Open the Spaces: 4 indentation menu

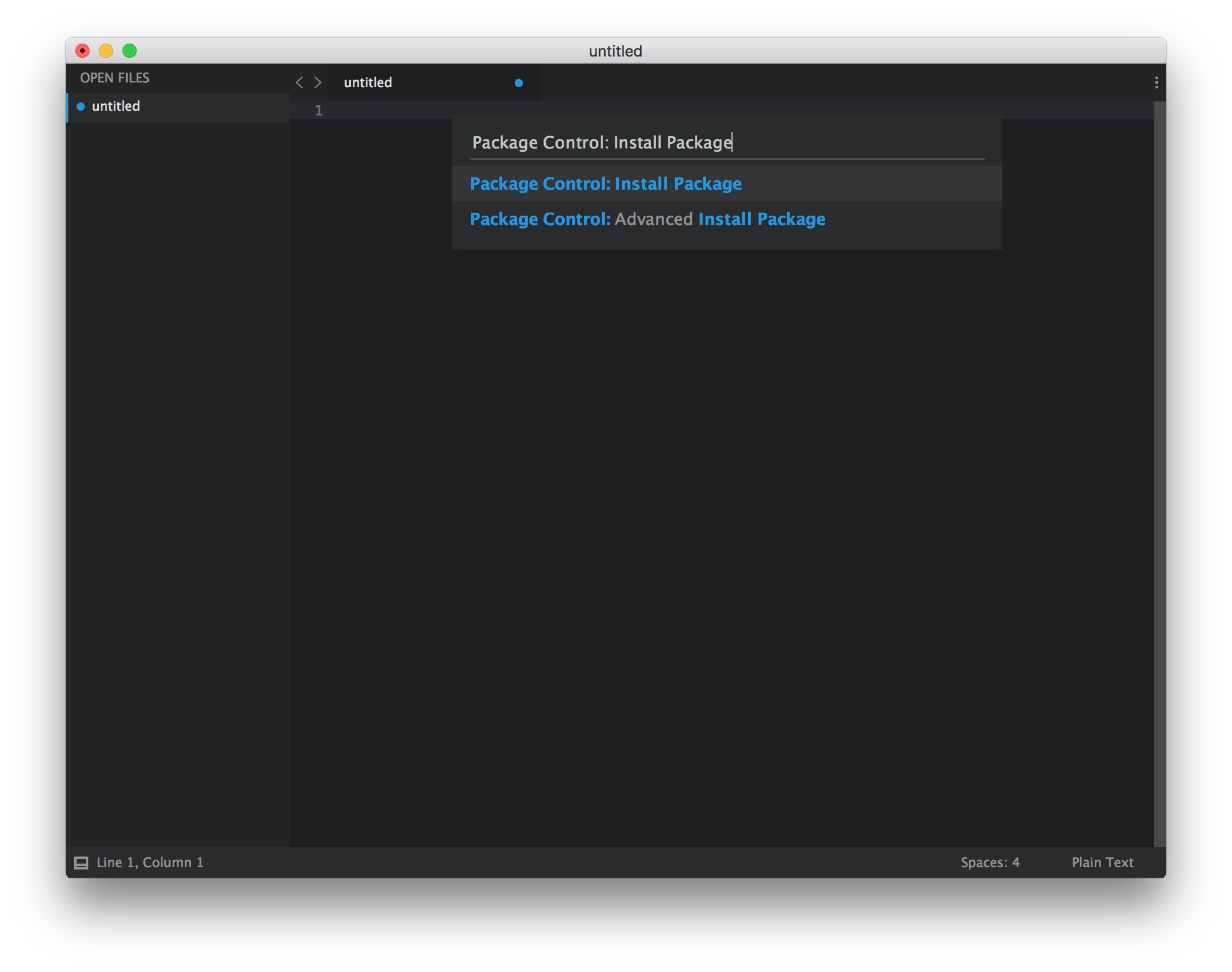pyautogui.click(x=989, y=862)
